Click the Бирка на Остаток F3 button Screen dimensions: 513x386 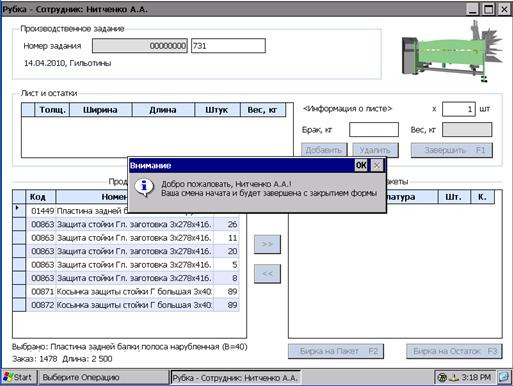coord(454,351)
